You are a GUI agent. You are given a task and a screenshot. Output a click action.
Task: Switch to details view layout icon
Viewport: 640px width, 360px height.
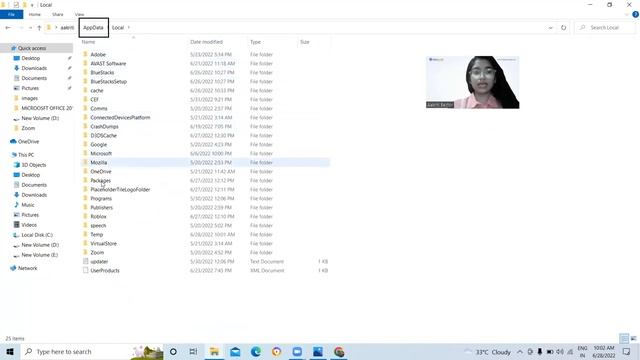624,338
